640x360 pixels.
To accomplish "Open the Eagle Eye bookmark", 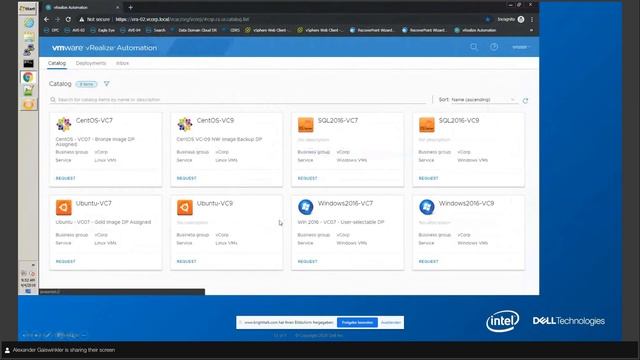I will coord(102,30).
